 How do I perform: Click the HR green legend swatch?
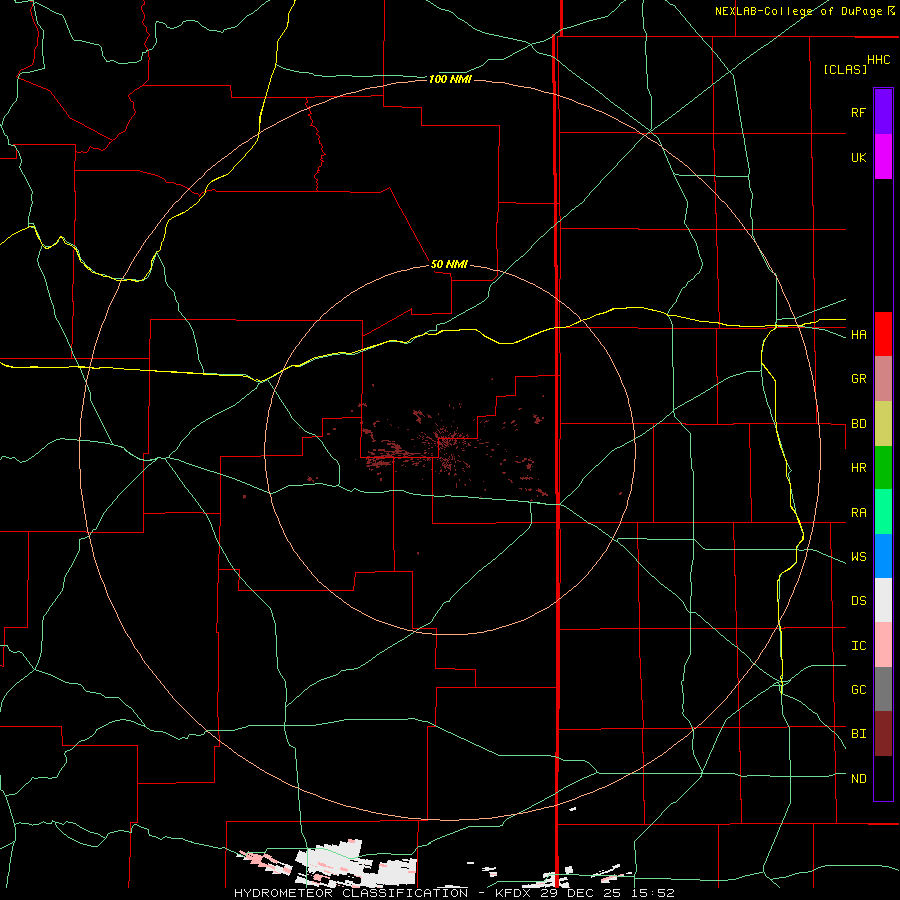point(883,468)
